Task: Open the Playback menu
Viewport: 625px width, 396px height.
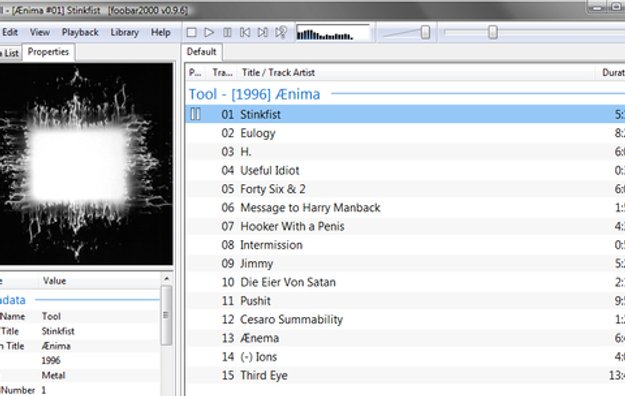Action: [80, 32]
